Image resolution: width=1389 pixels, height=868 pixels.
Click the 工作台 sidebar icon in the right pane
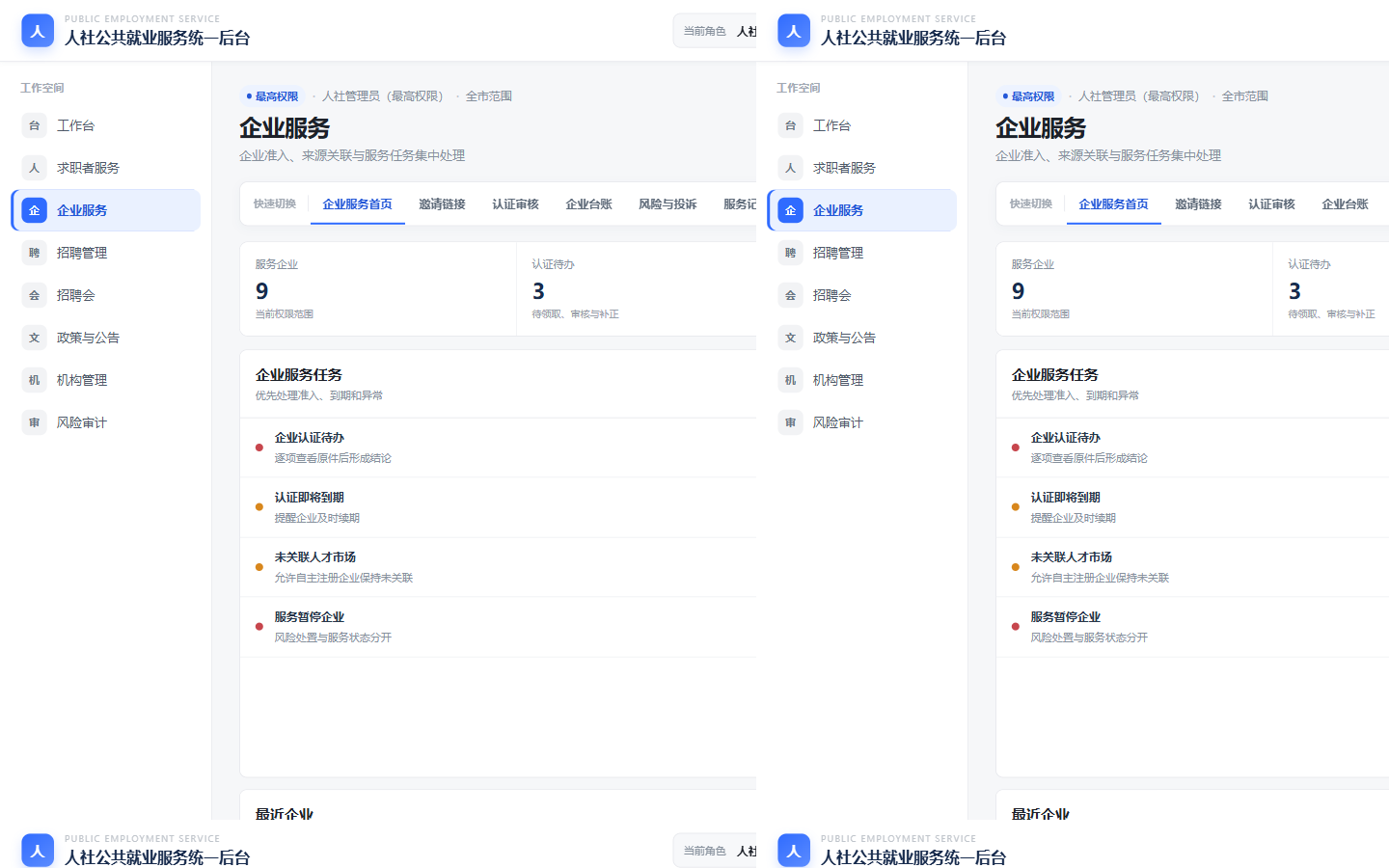tap(790, 125)
